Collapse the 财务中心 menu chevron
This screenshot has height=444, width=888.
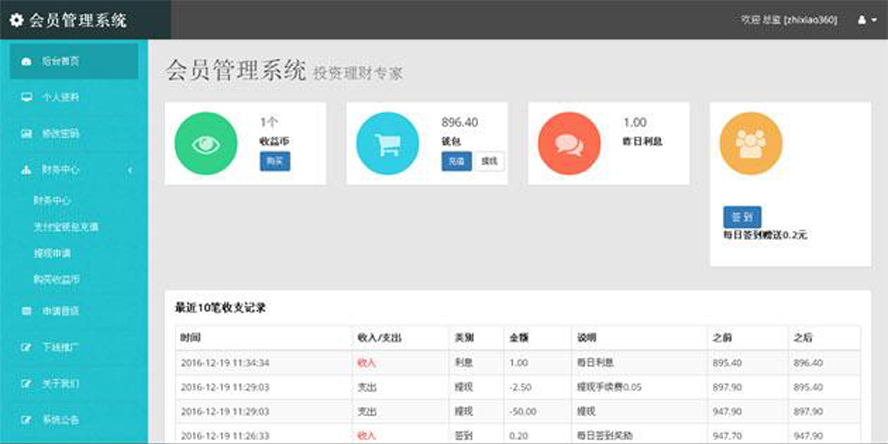[130, 170]
